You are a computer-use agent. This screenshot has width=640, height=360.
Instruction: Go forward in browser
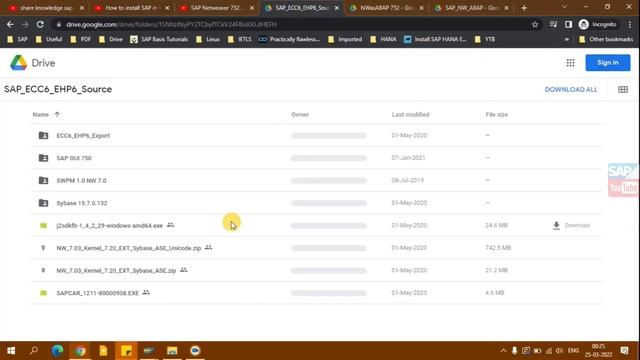click(x=25, y=24)
